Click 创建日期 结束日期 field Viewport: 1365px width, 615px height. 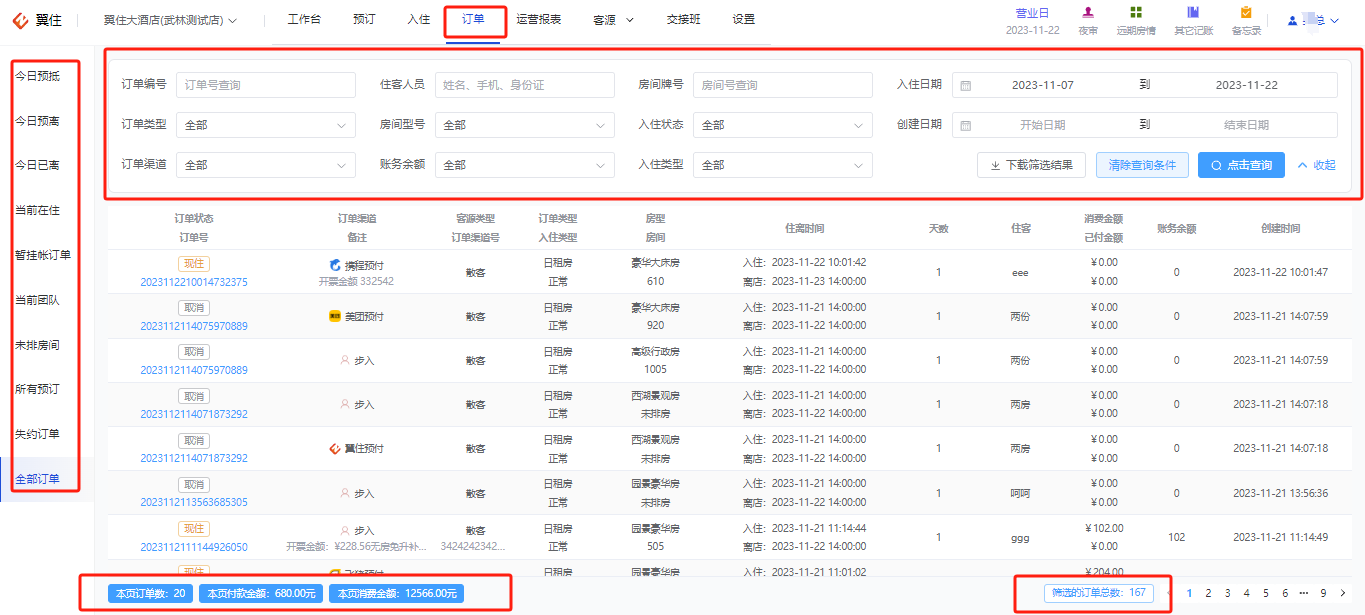click(x=1246, y=125)
